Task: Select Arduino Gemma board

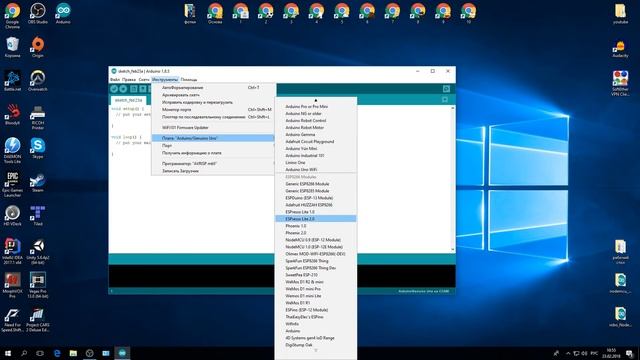Action: [316, 134]
